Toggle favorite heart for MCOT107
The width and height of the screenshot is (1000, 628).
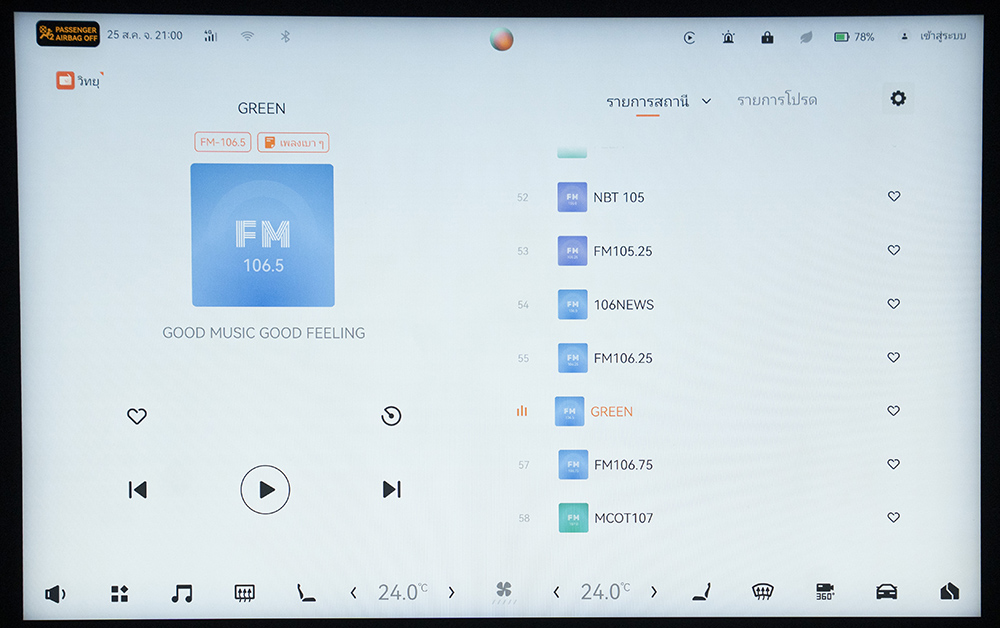point(894,517)
